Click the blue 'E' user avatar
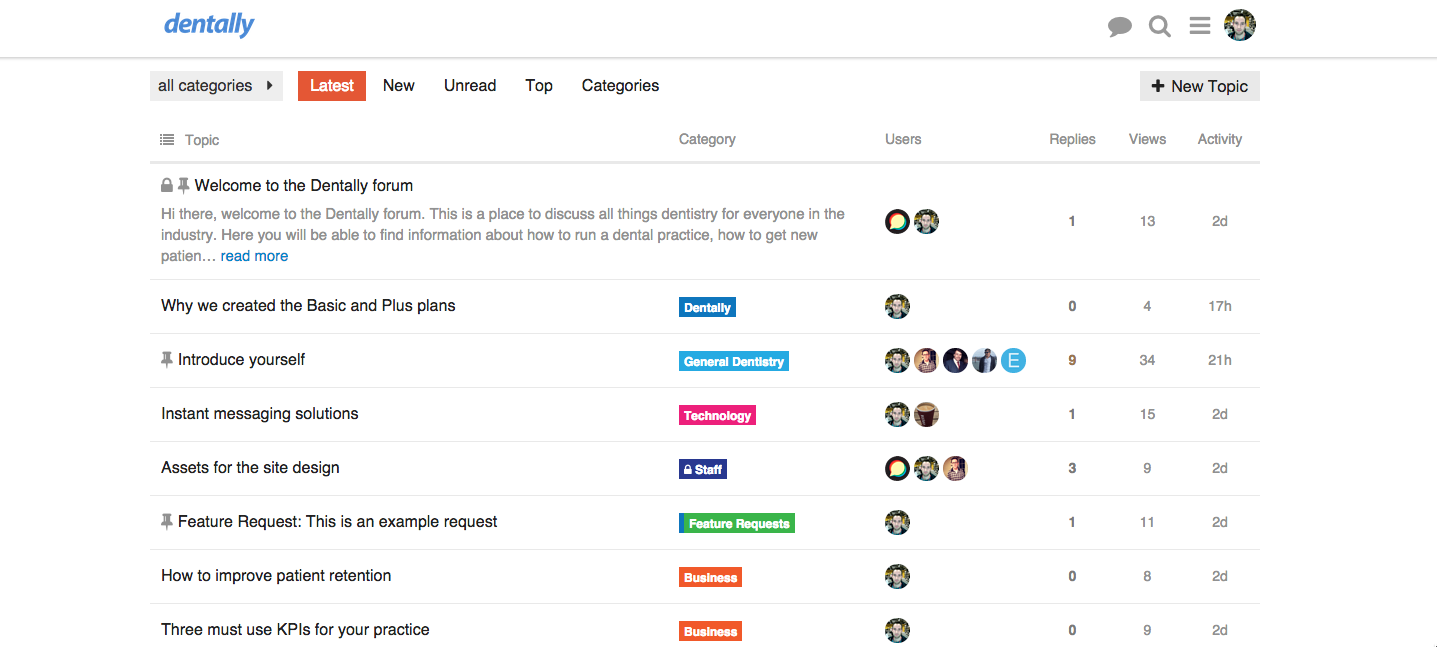Viewport: 1437px width, 647px height. point(1013,361)
